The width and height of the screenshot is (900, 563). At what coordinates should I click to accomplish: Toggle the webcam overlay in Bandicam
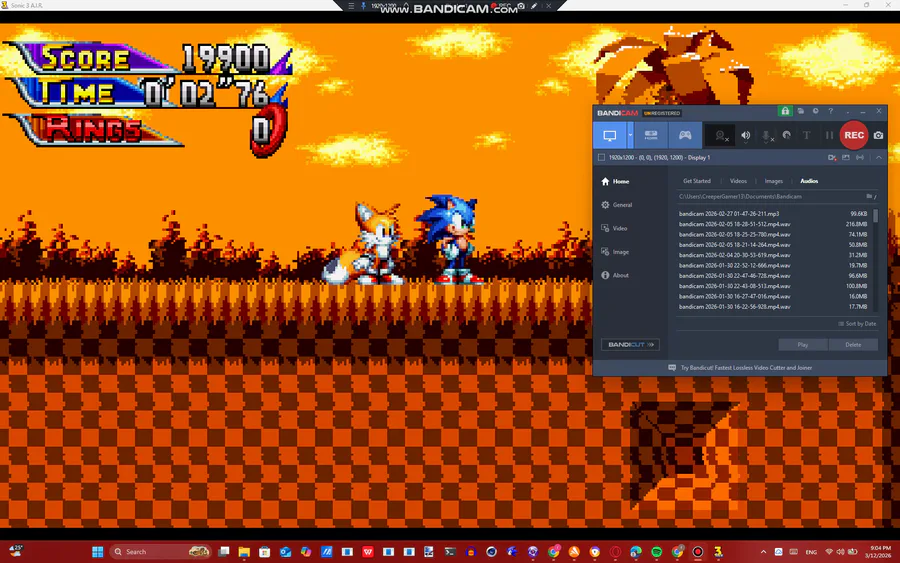tap(720, 135)
